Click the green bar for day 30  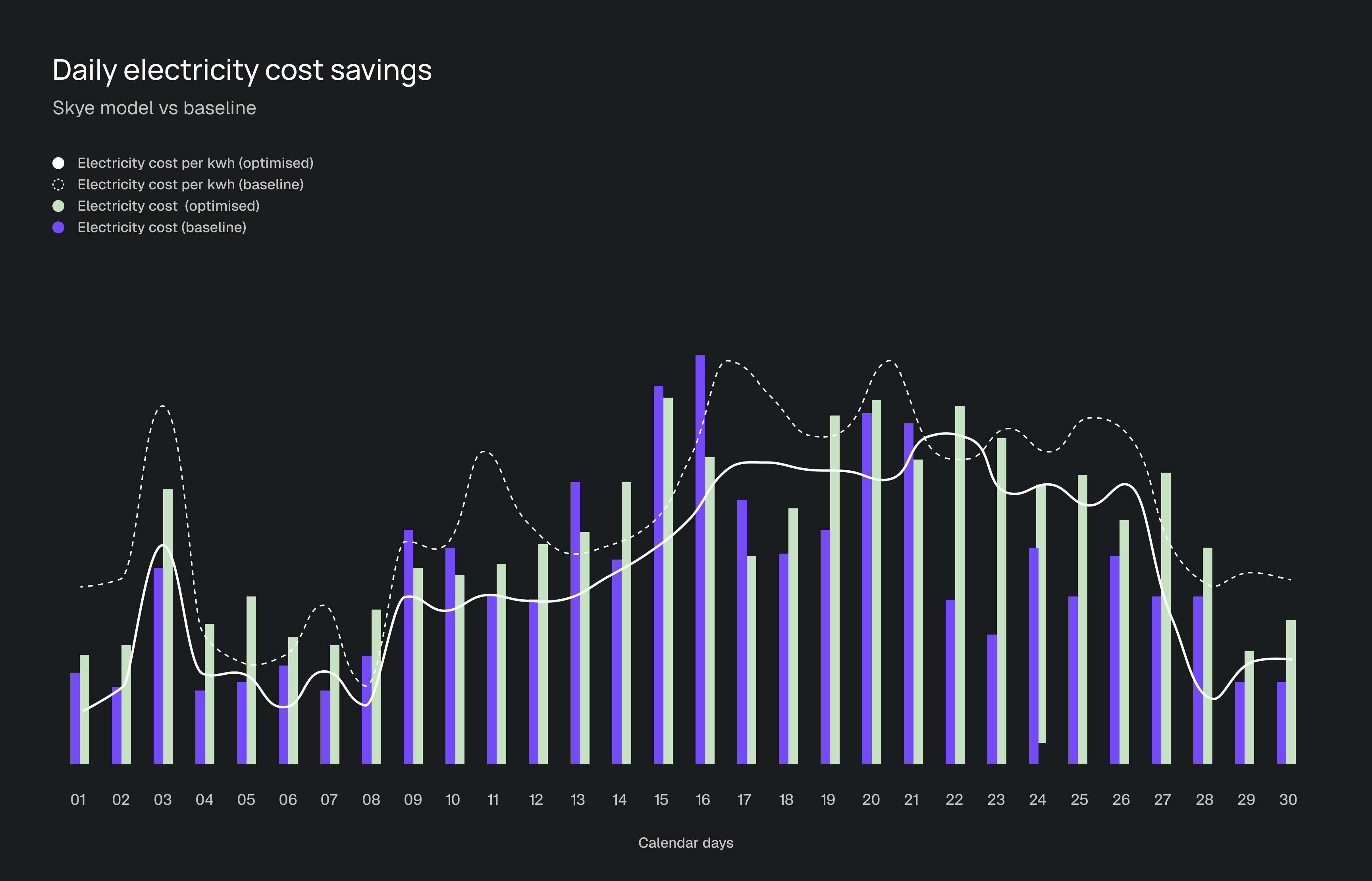point(1291,692)
